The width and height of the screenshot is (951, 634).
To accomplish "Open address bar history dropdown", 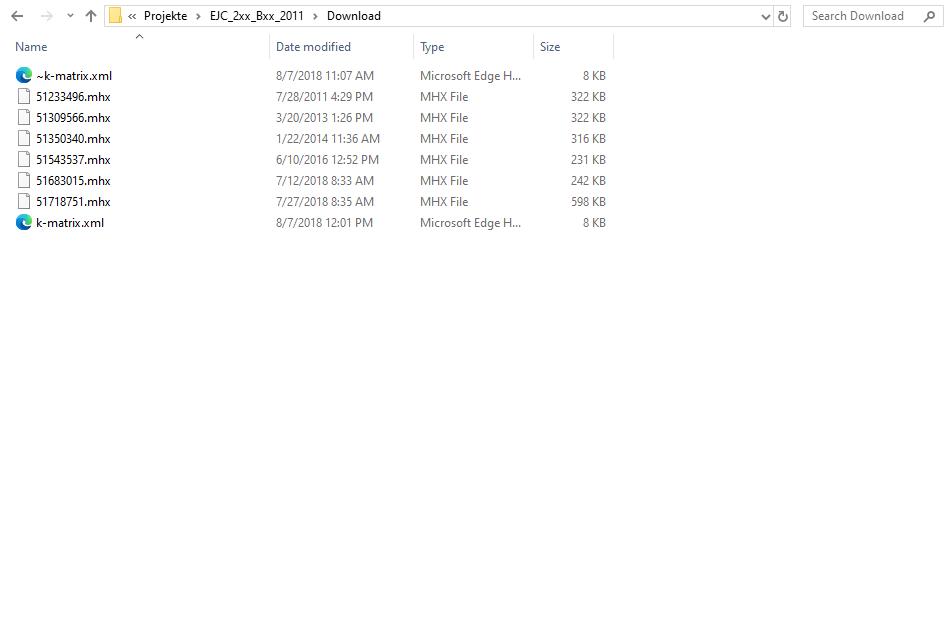I will [x=765, y=16].
